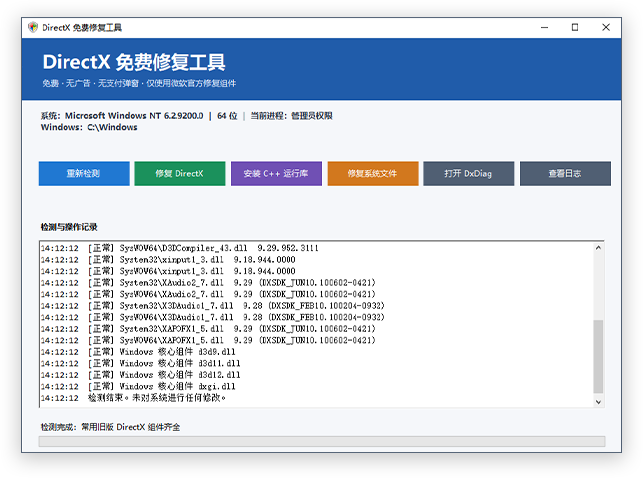This screenshot has width=643, height=478.
Task: Install C++ runtime via 安装 C++ 运行库
Action: (276, 173)
